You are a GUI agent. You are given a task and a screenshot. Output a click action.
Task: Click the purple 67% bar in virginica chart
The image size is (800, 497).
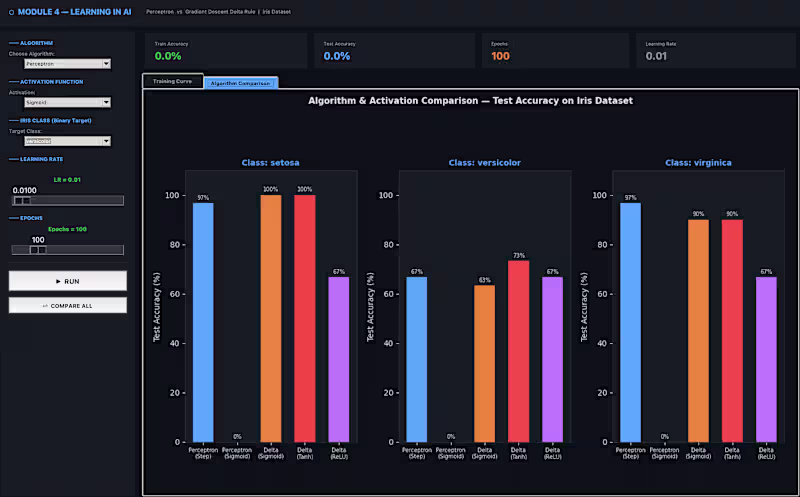pyautogui.click(x=766, y=360)
